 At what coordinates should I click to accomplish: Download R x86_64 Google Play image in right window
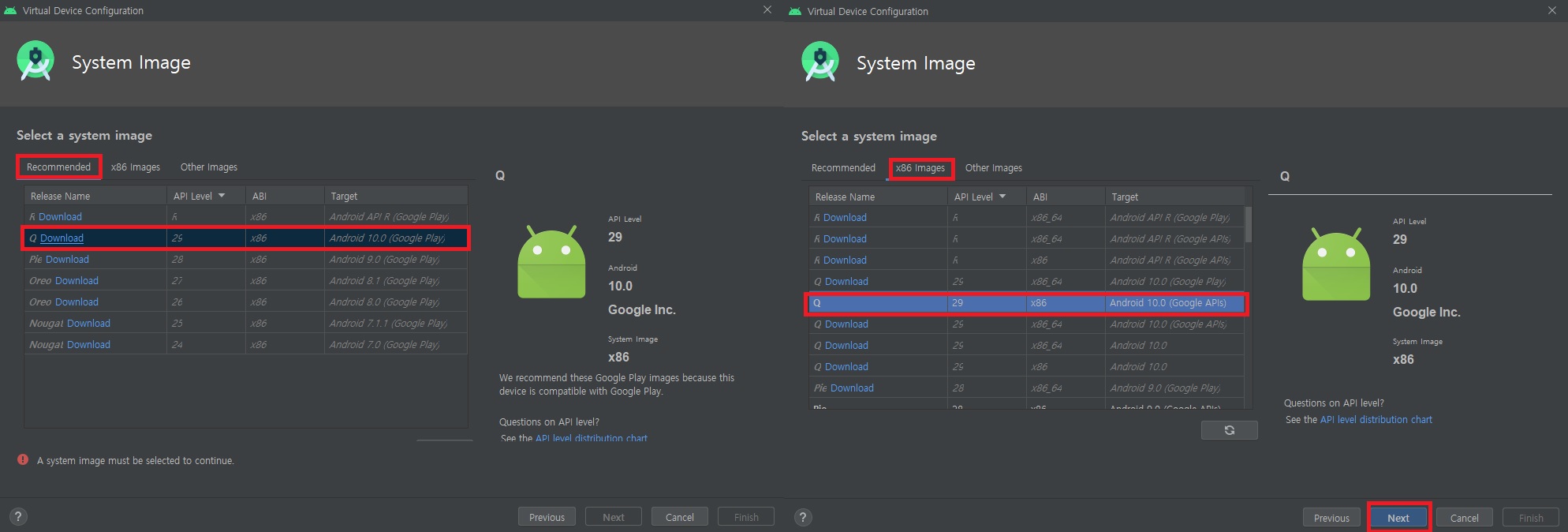(x=845, y=218)
